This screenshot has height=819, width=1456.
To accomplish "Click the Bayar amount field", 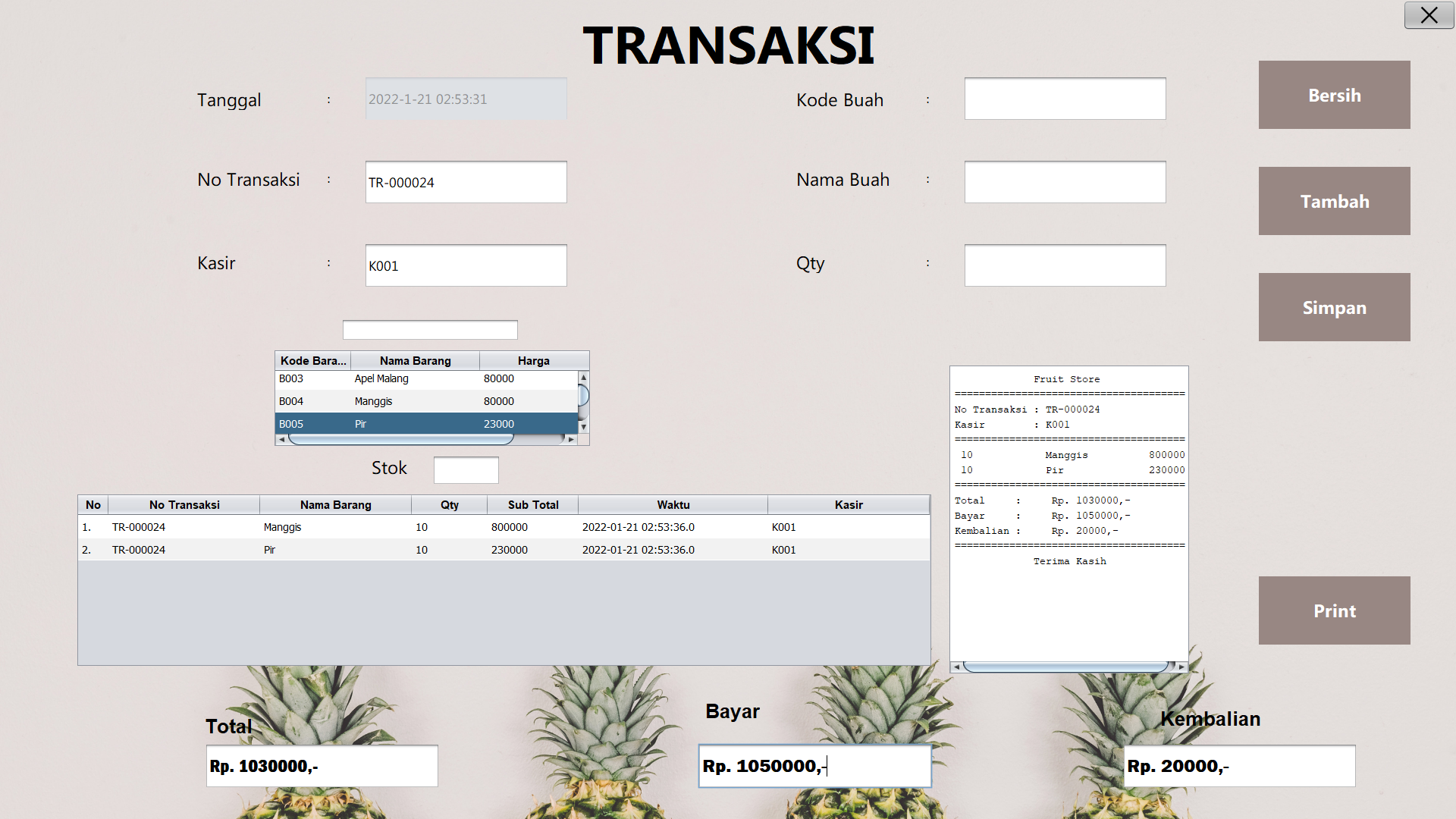I will point(814,766).
